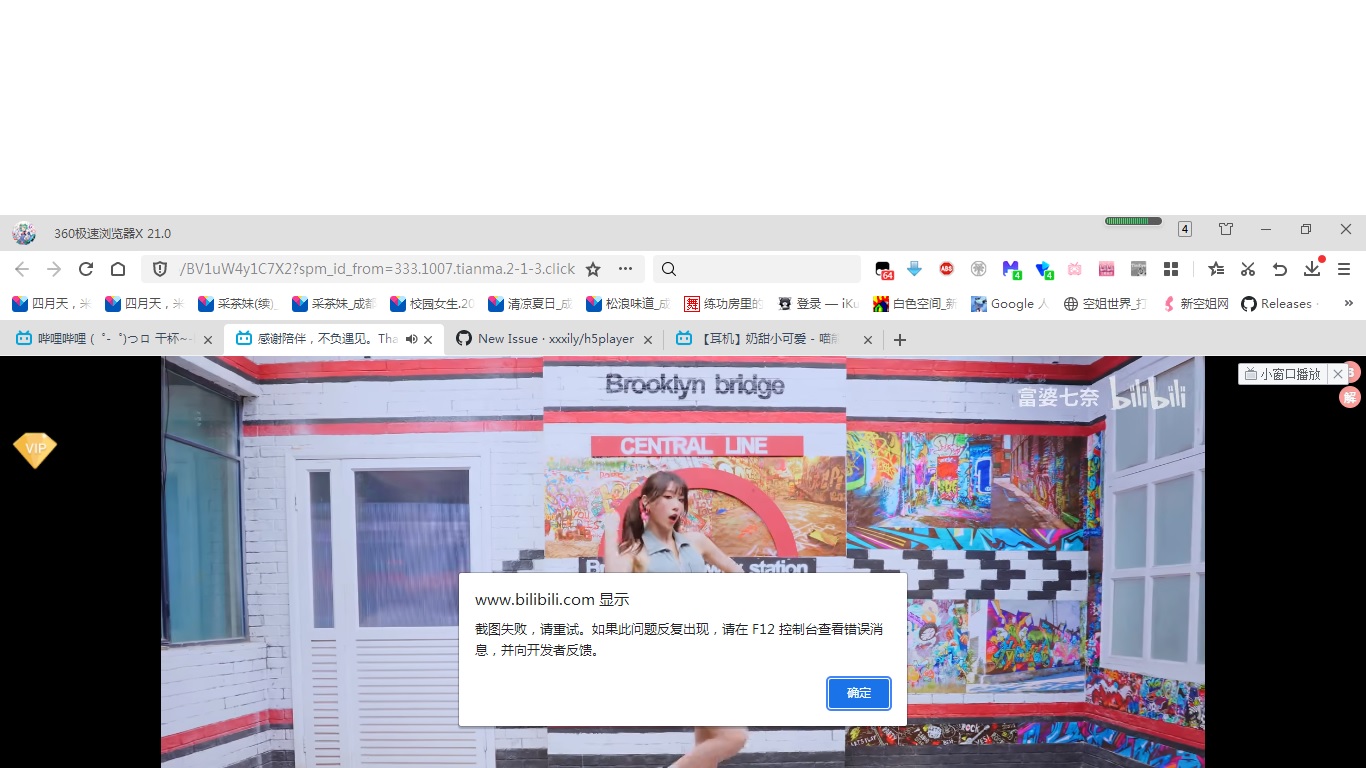Click the 解 floating toggle badge
Screen dimensions: 1366x768
point(1349,397)
